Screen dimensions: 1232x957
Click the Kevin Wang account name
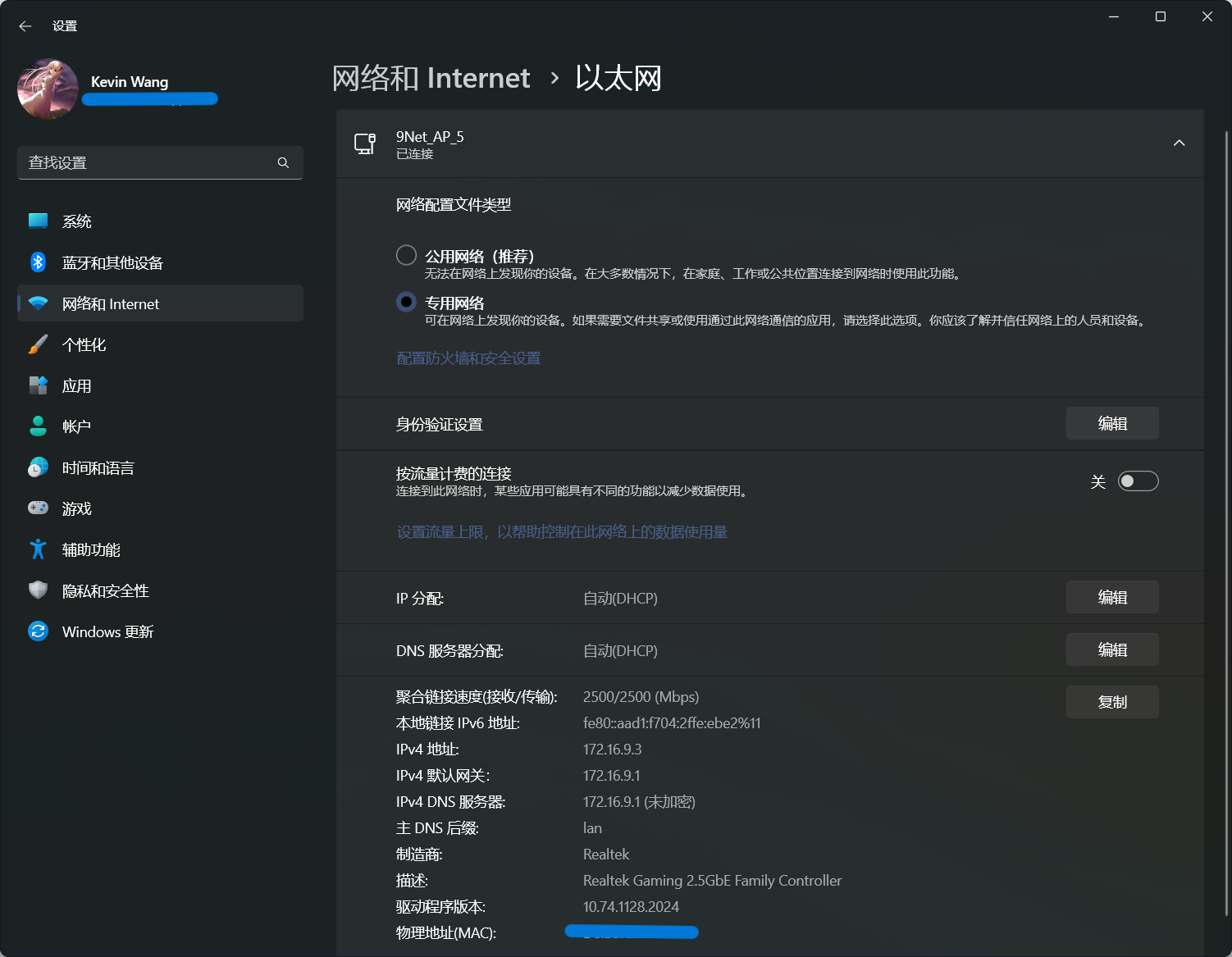130,82
